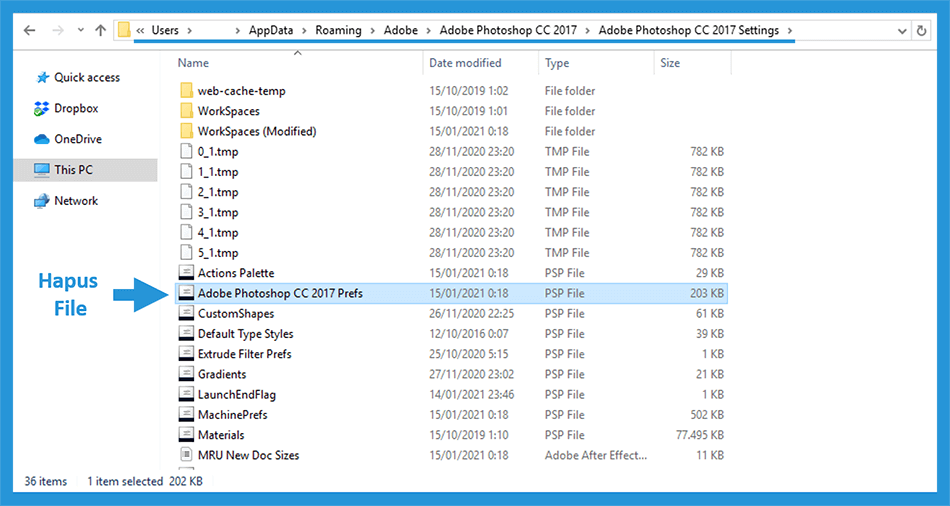Image resolution: width=950 pixels, height=506 pixels.
Task: Select the CustomShapes file icon
Action: [x=186, y=313]
